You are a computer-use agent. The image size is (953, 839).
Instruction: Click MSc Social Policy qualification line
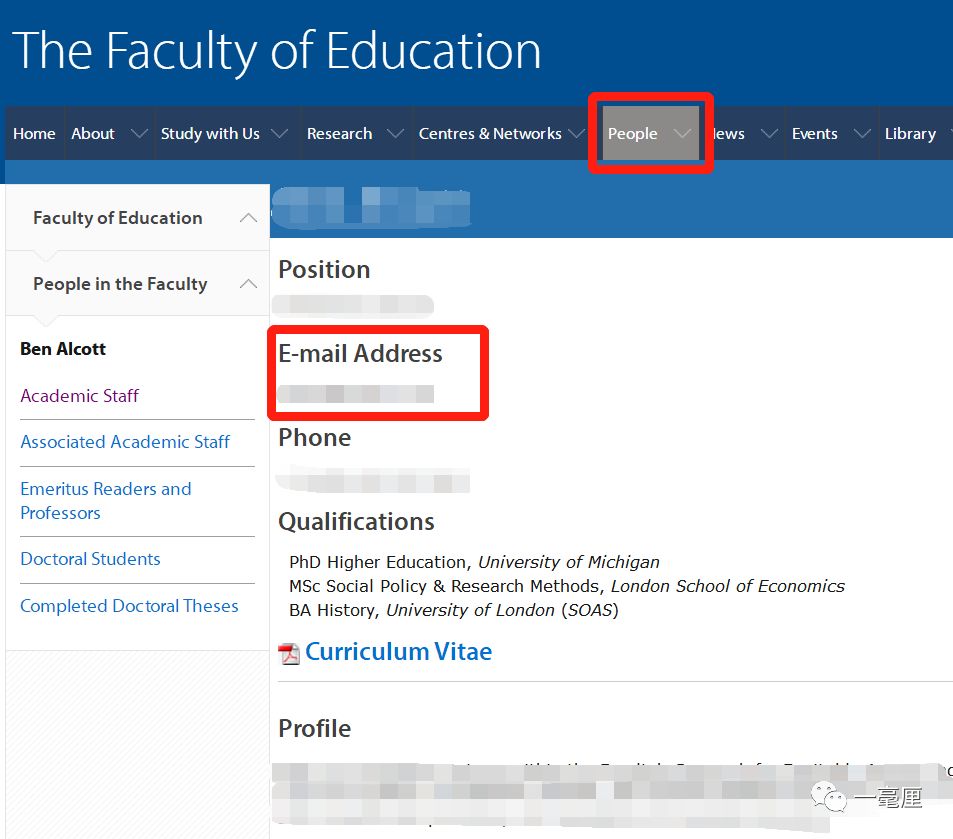pos(566,586)
